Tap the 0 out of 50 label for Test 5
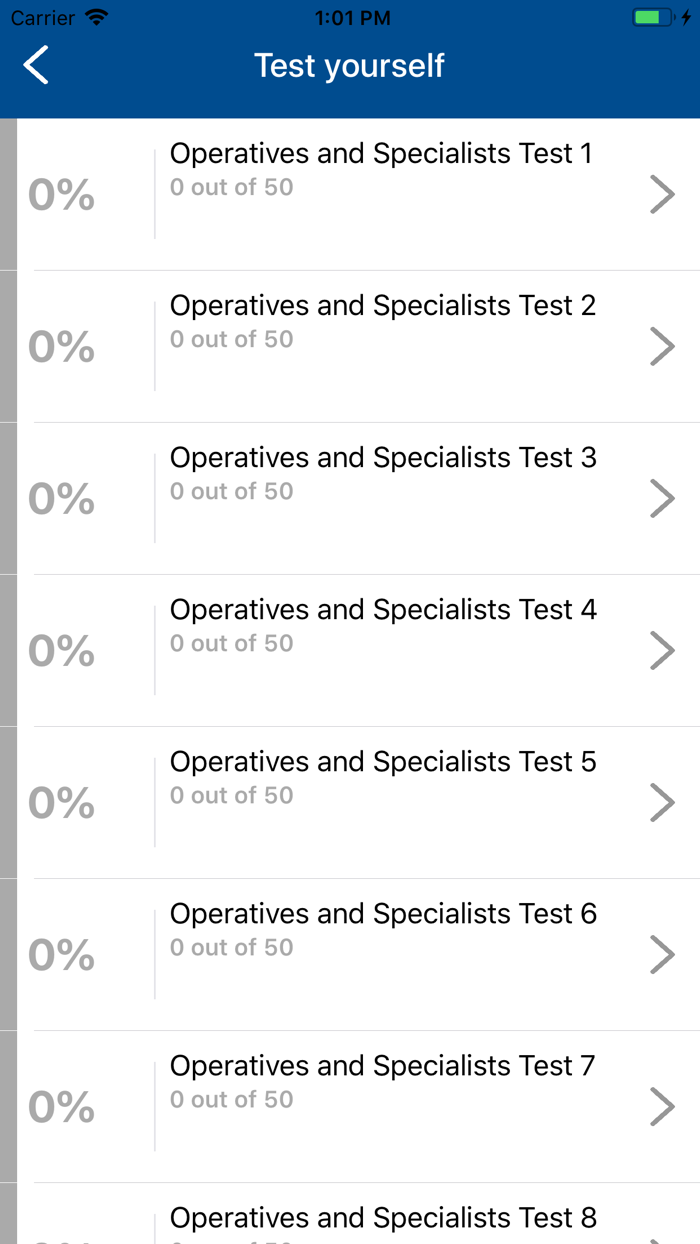 point(231,795)
